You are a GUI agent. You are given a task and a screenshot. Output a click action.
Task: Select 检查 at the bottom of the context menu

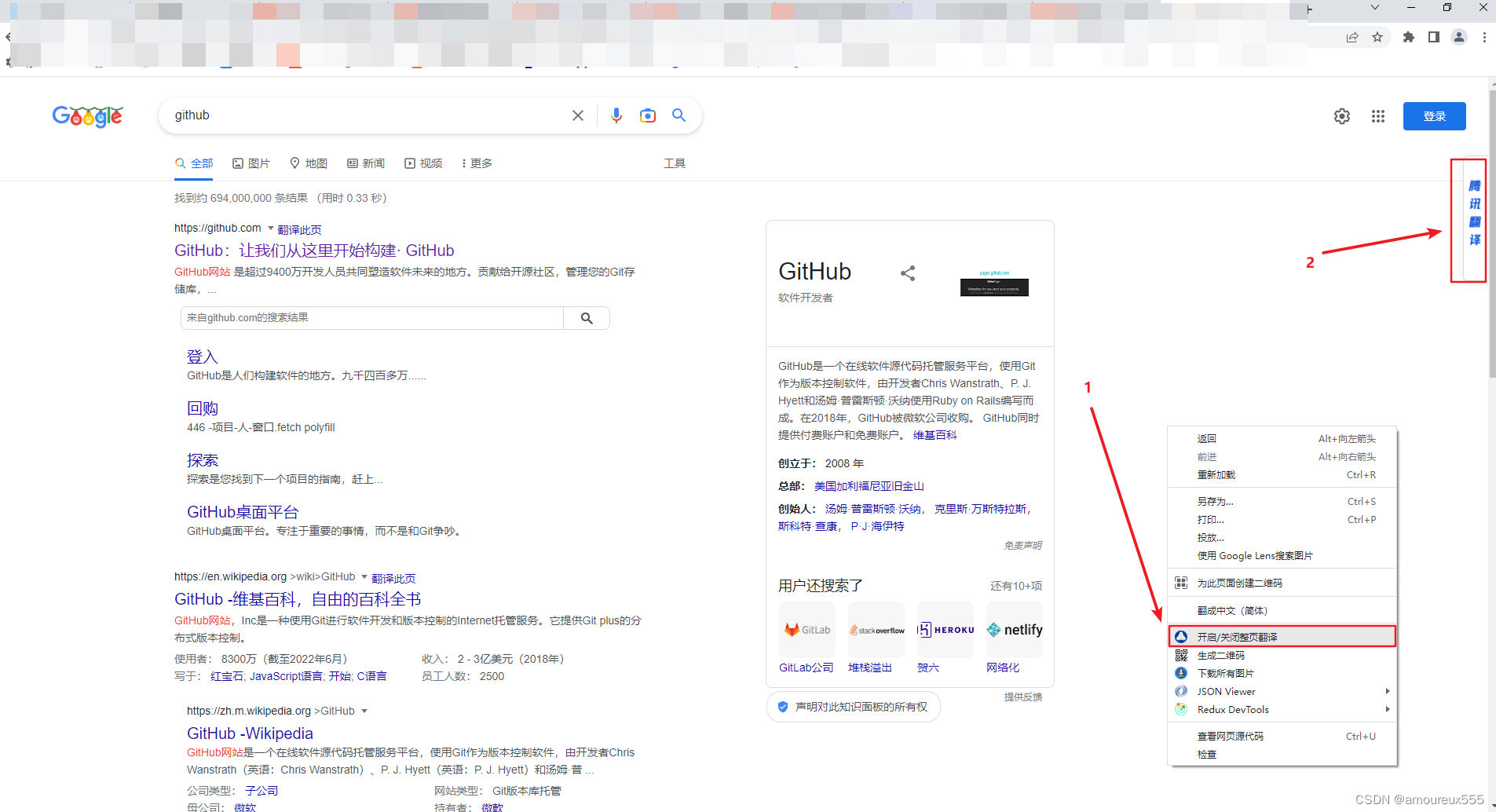point(1207,753)
